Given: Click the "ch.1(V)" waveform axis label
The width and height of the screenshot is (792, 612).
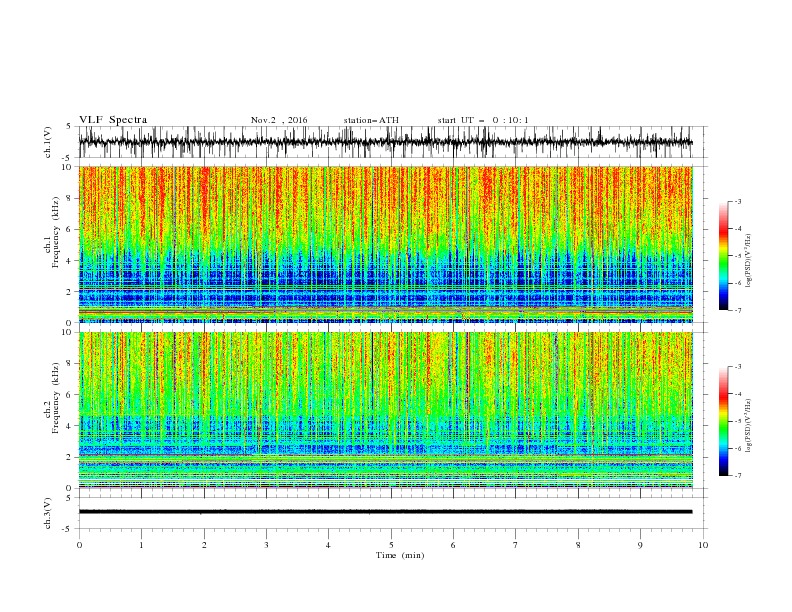Looking at the screenshot, I should (x=47, y=142).
